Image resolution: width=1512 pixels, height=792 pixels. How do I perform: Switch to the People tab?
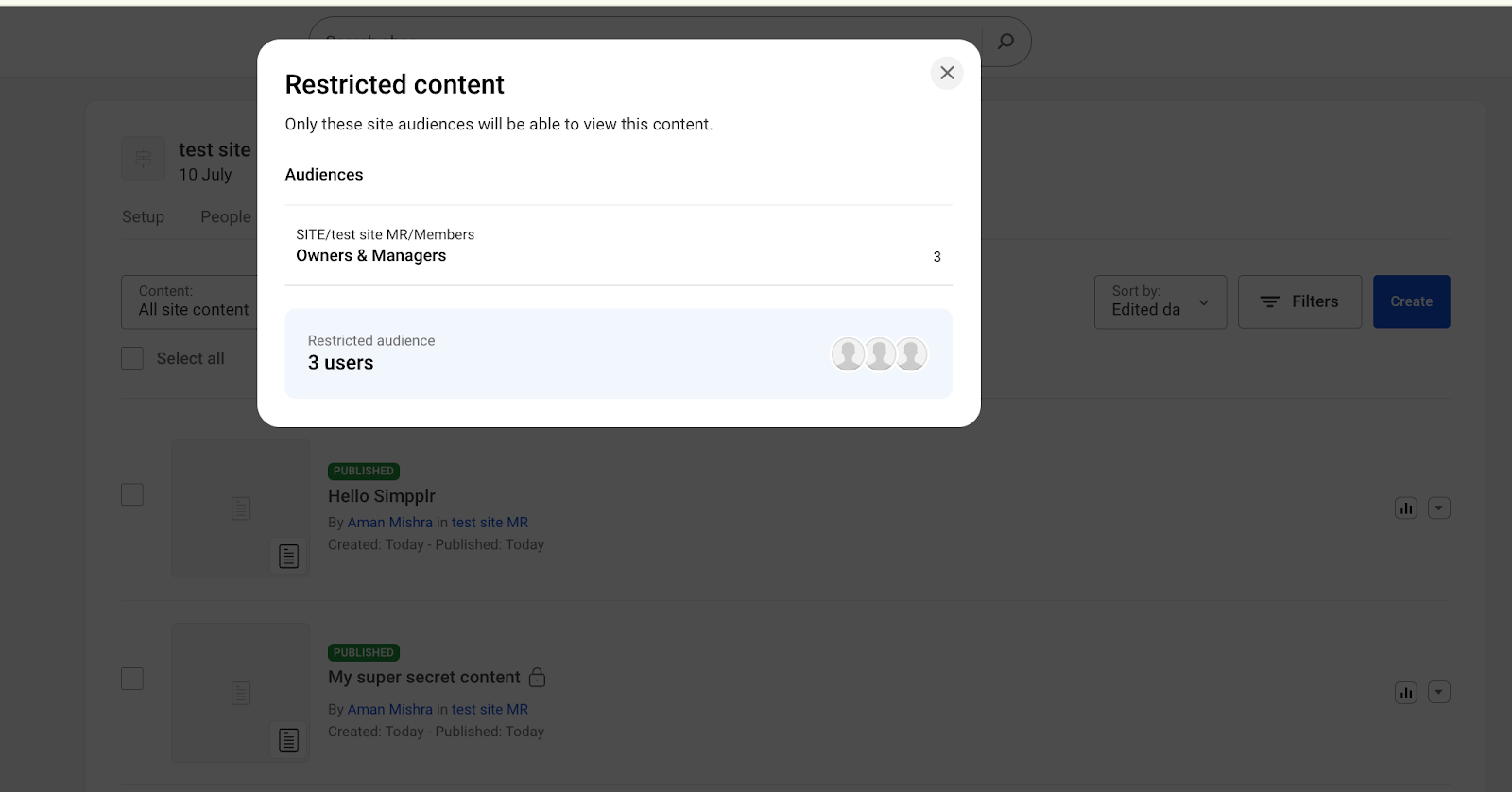pos(226,217)
